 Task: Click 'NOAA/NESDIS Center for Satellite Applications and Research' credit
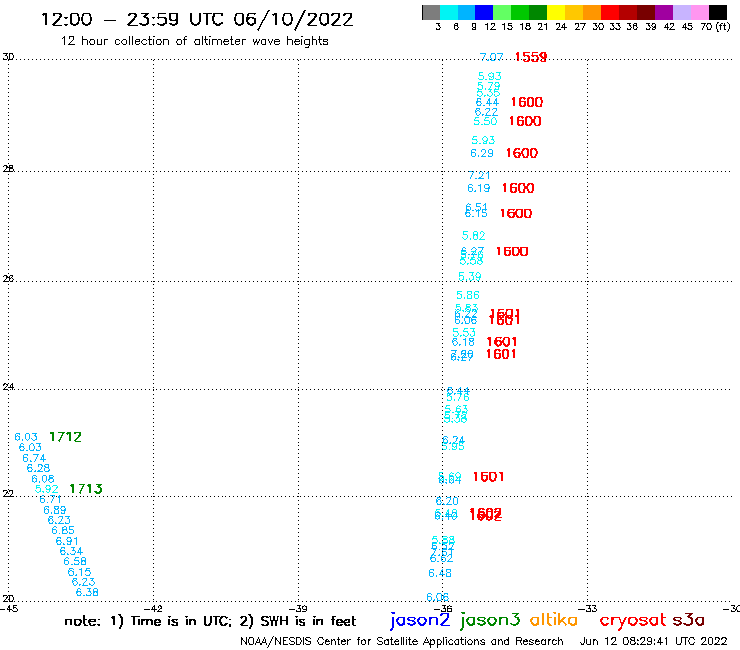[x=402, y=641]
